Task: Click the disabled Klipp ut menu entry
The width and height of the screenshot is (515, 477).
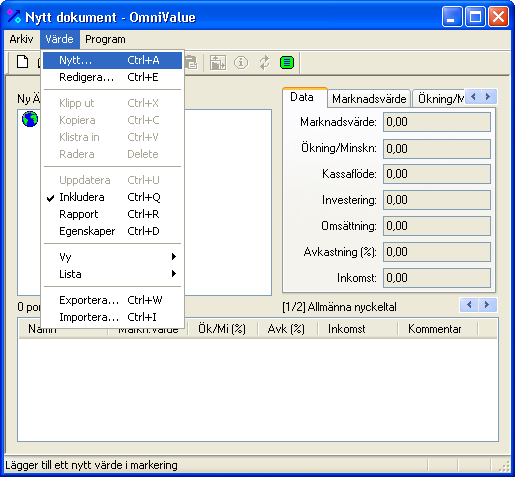Action: click(x=112, y=103)
